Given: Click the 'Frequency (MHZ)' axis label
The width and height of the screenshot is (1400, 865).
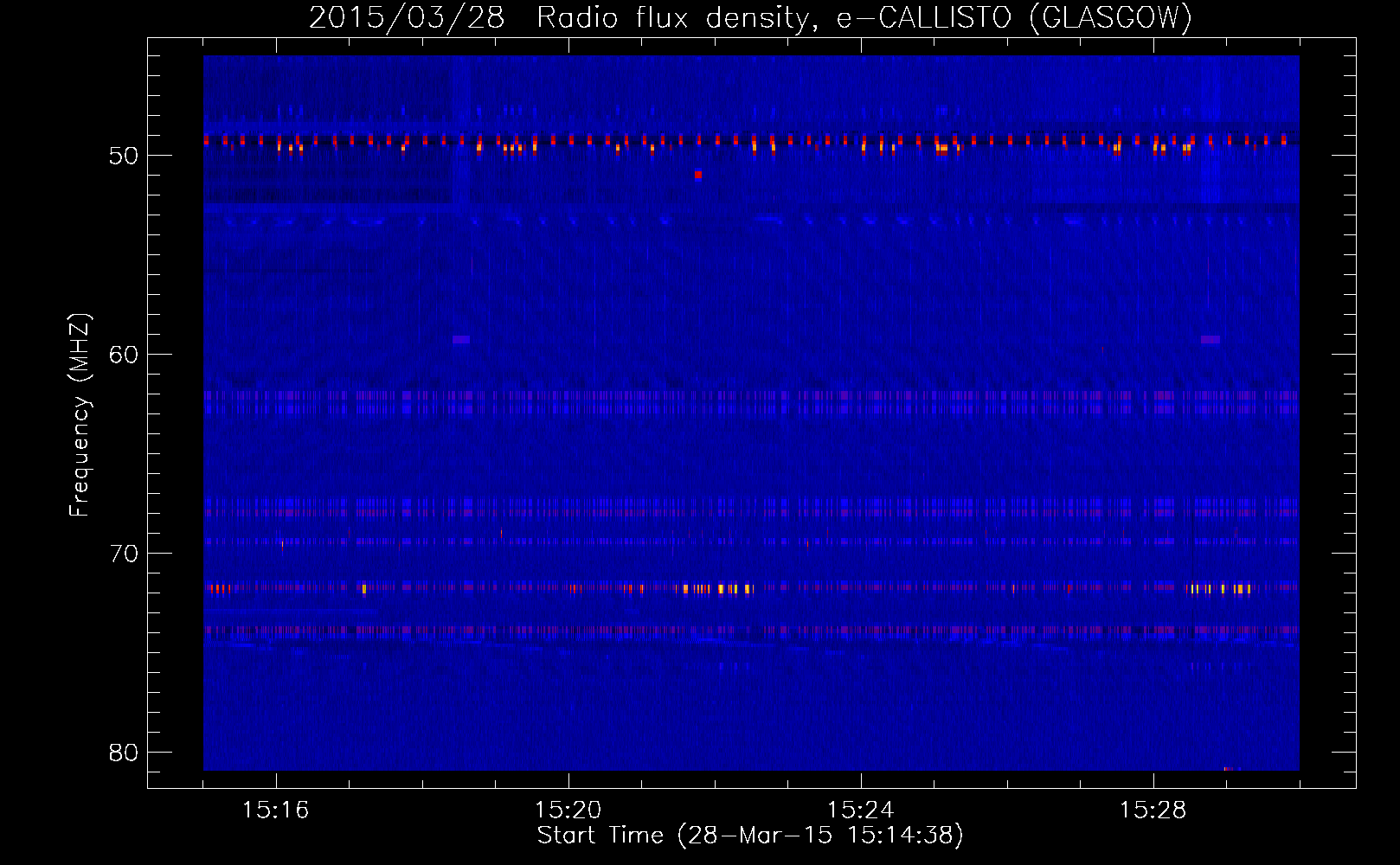Looking at the screenshot, I should click(80, 415).
